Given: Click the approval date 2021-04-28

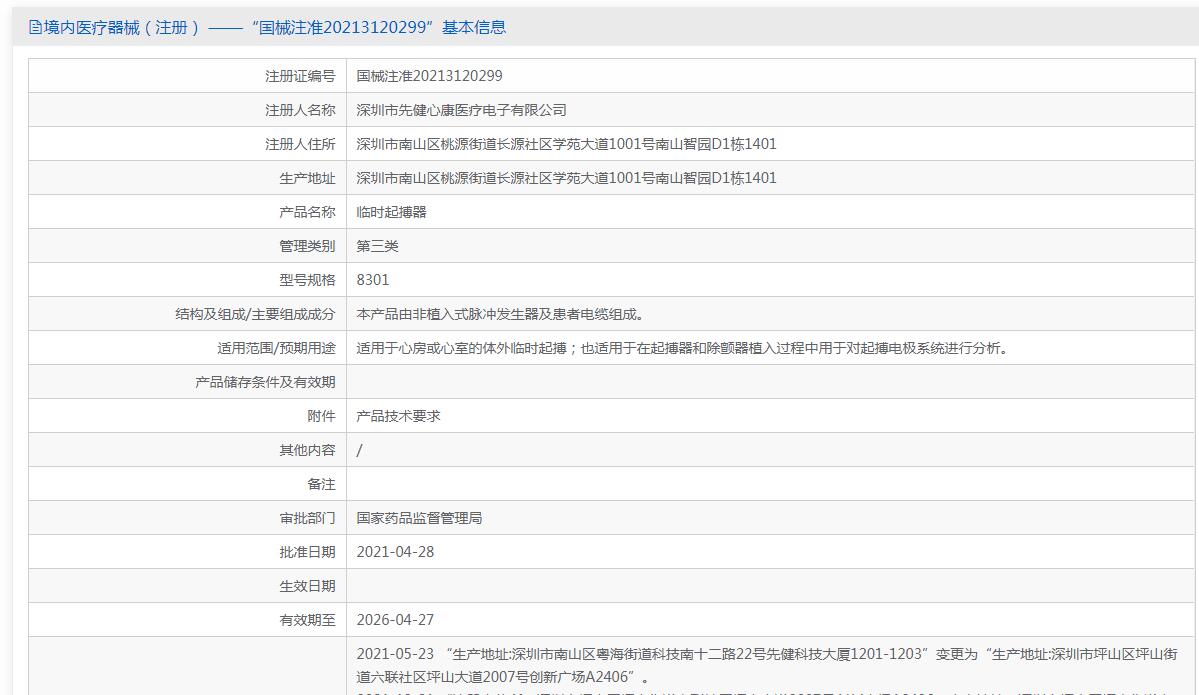Looking at the screenshot, I should tap(395, 552).
